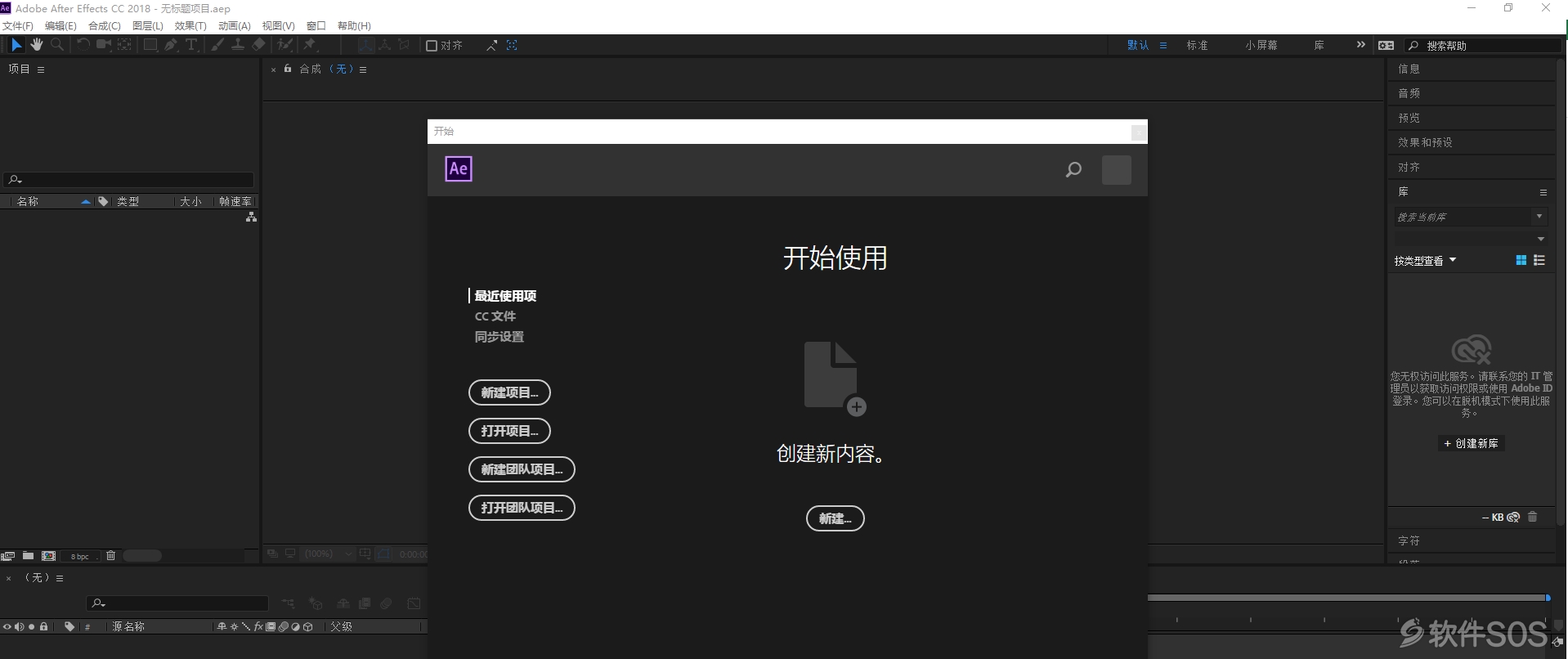
Task: Select the Rotation tool
Action: [83, 45]
